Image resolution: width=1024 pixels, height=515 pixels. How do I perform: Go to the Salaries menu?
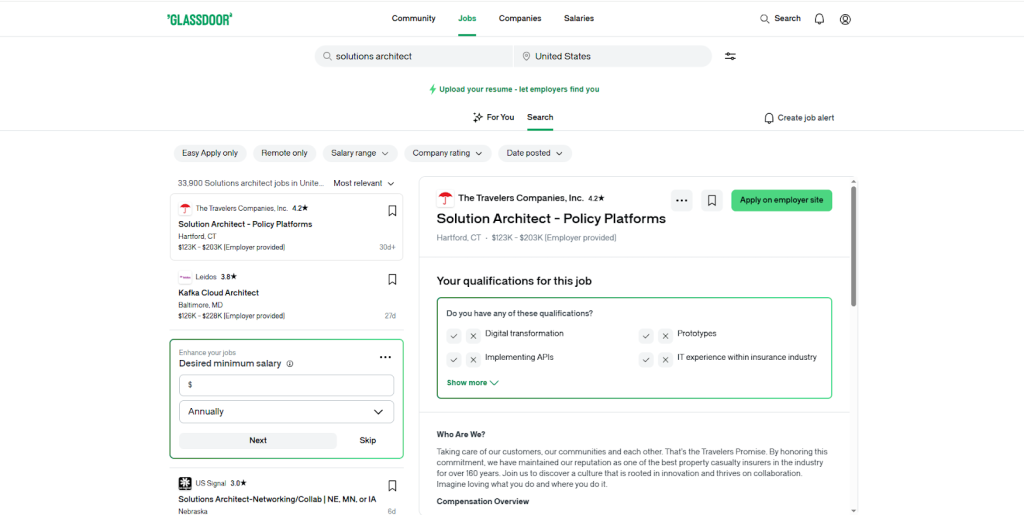pyautogui.click(x=579, y=18)
